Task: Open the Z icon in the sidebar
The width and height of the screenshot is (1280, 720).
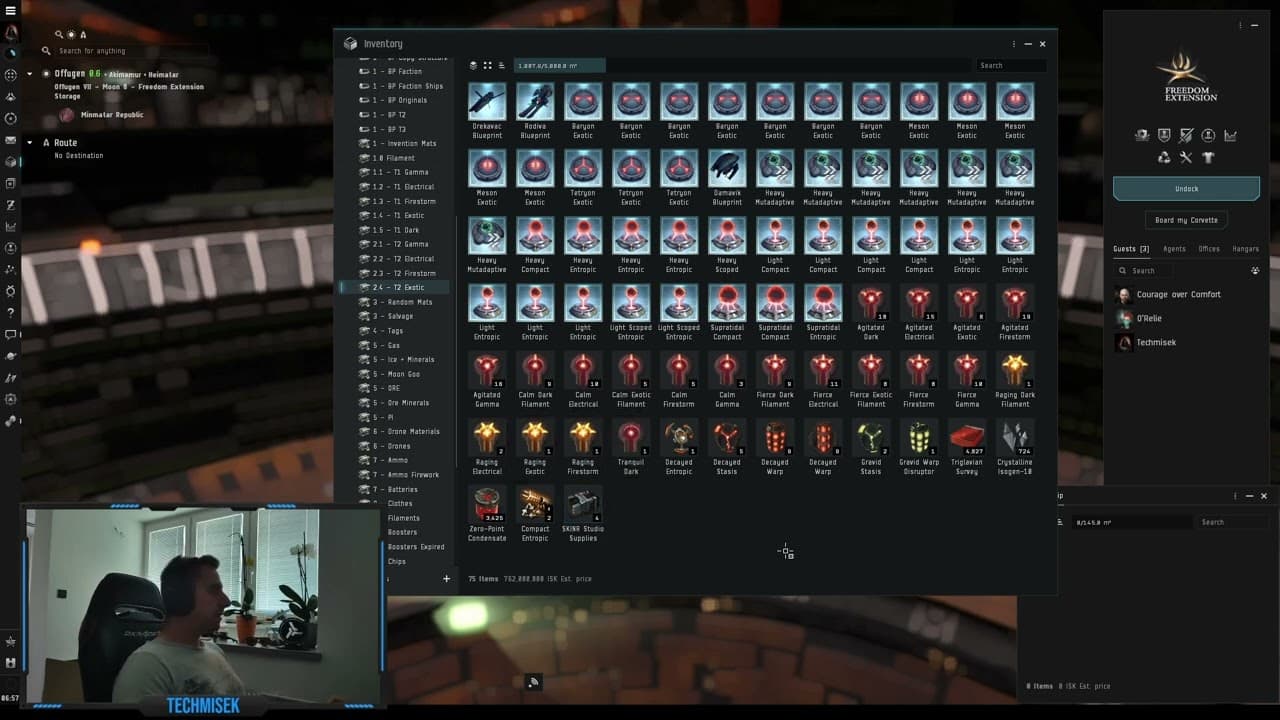Action: click(x=10, y=205)
